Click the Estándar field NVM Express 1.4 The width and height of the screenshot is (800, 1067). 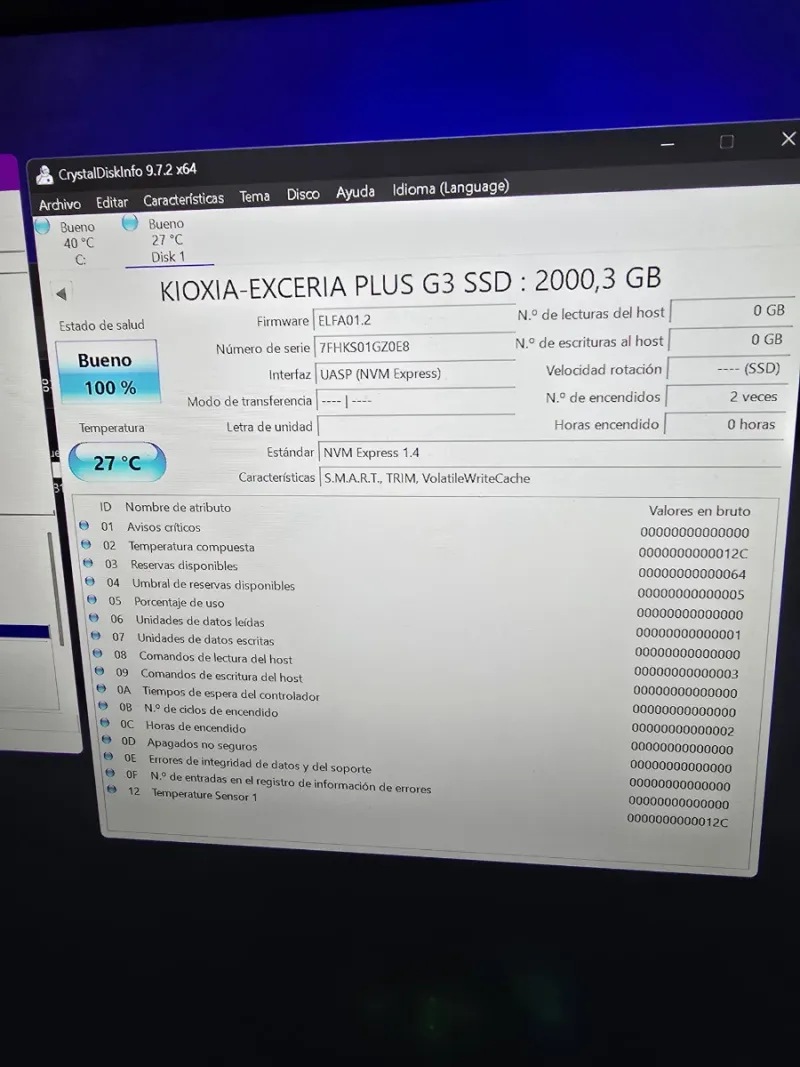(551, 452)
